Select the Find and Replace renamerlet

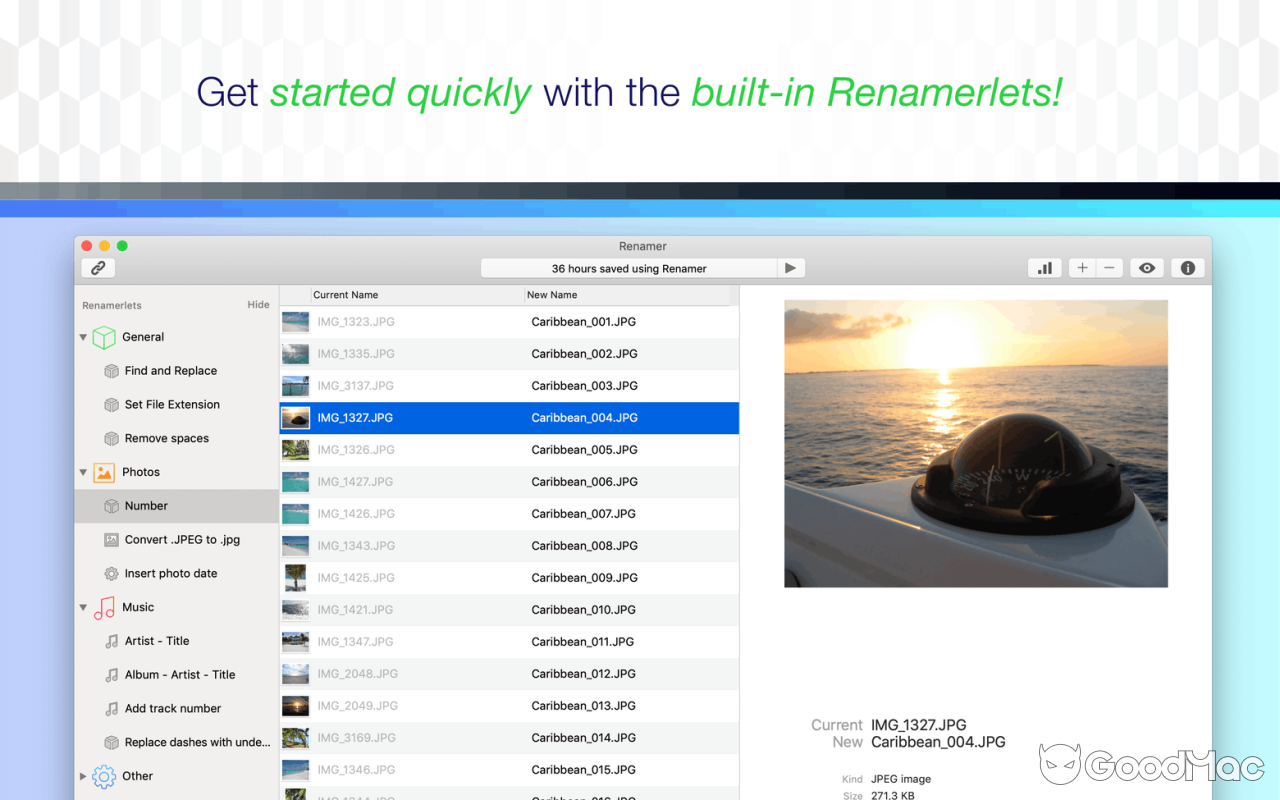click(170, 370)
